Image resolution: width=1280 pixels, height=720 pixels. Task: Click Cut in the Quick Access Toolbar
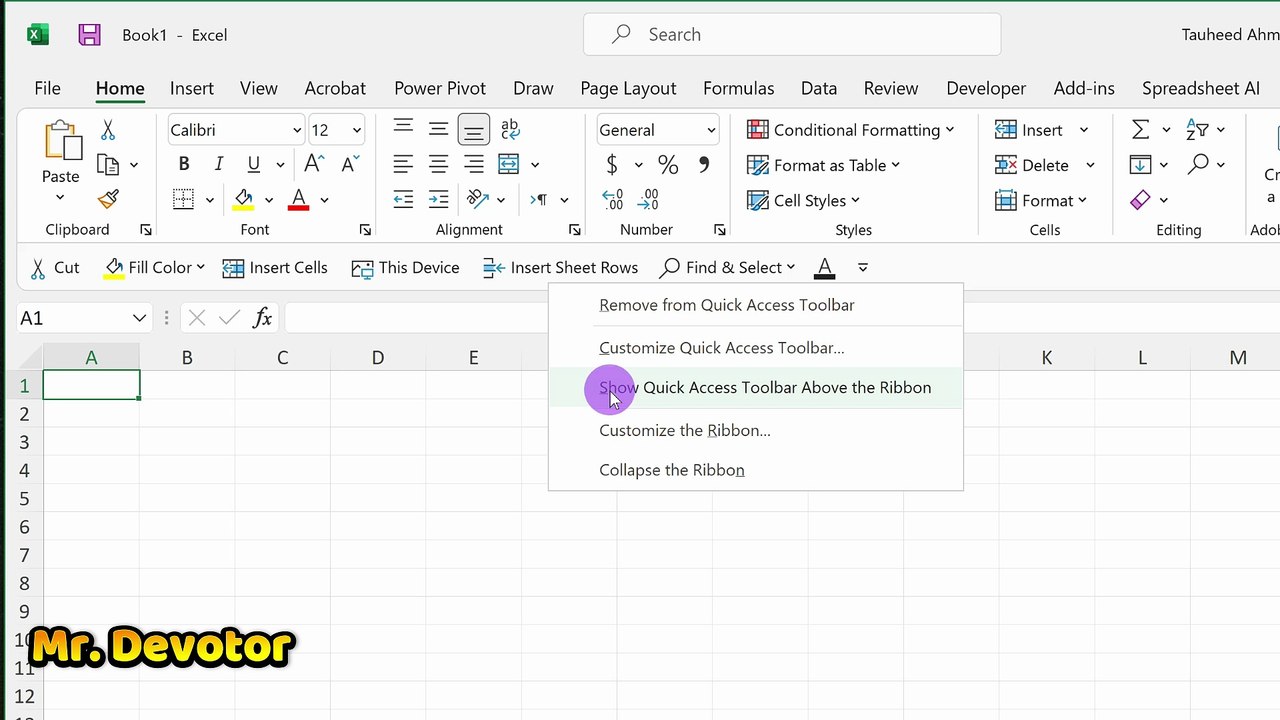coord(55,267)
